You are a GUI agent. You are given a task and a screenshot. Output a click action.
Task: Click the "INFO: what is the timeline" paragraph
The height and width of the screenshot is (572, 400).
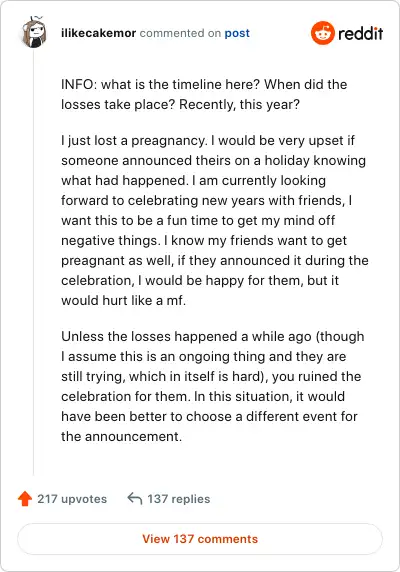coord(204,94)
